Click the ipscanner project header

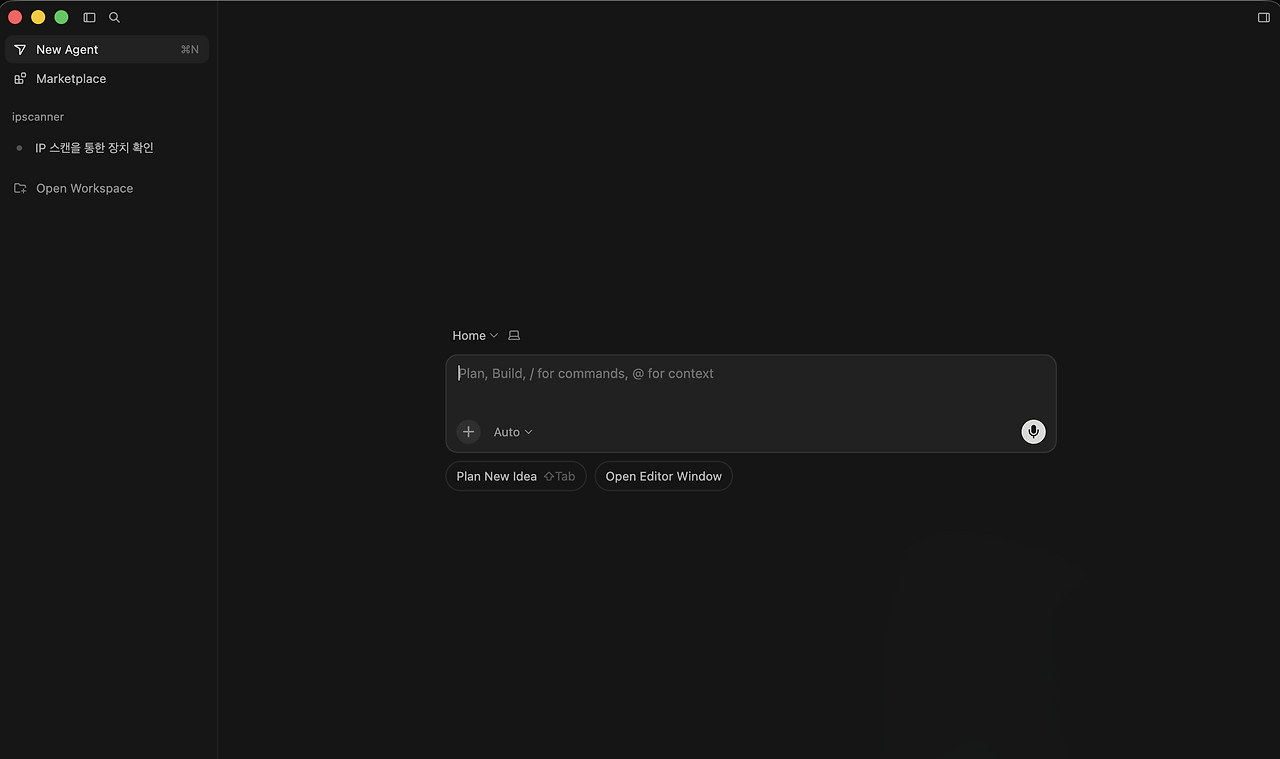[38, 116]
